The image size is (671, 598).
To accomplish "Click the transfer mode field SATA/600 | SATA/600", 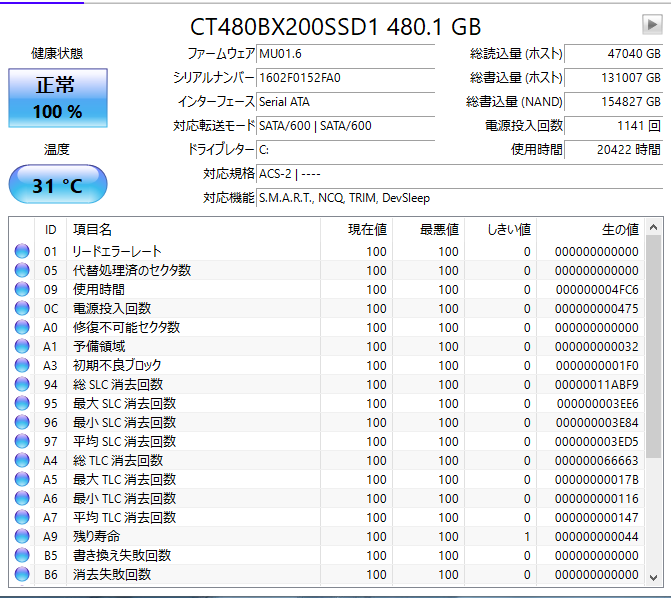I will pos(345,126).
